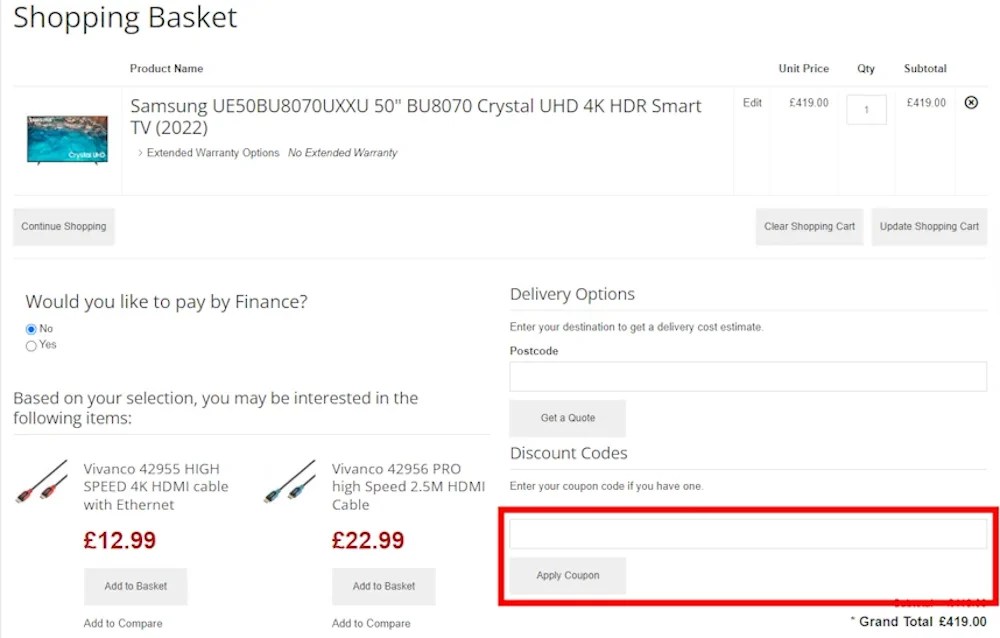1000x638 pixels.
Task: Select Yes for paying by Finance
Action: click(x=31, y=344)
